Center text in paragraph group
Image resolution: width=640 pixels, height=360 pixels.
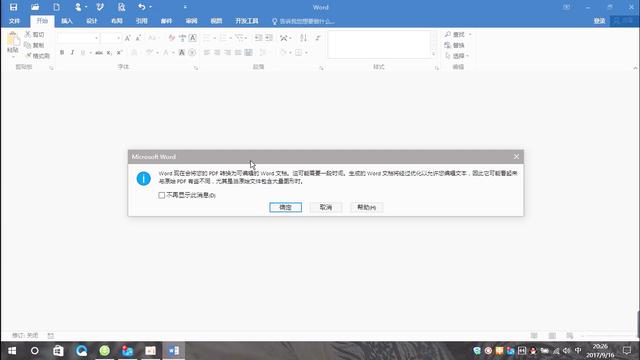coord(217,52)
